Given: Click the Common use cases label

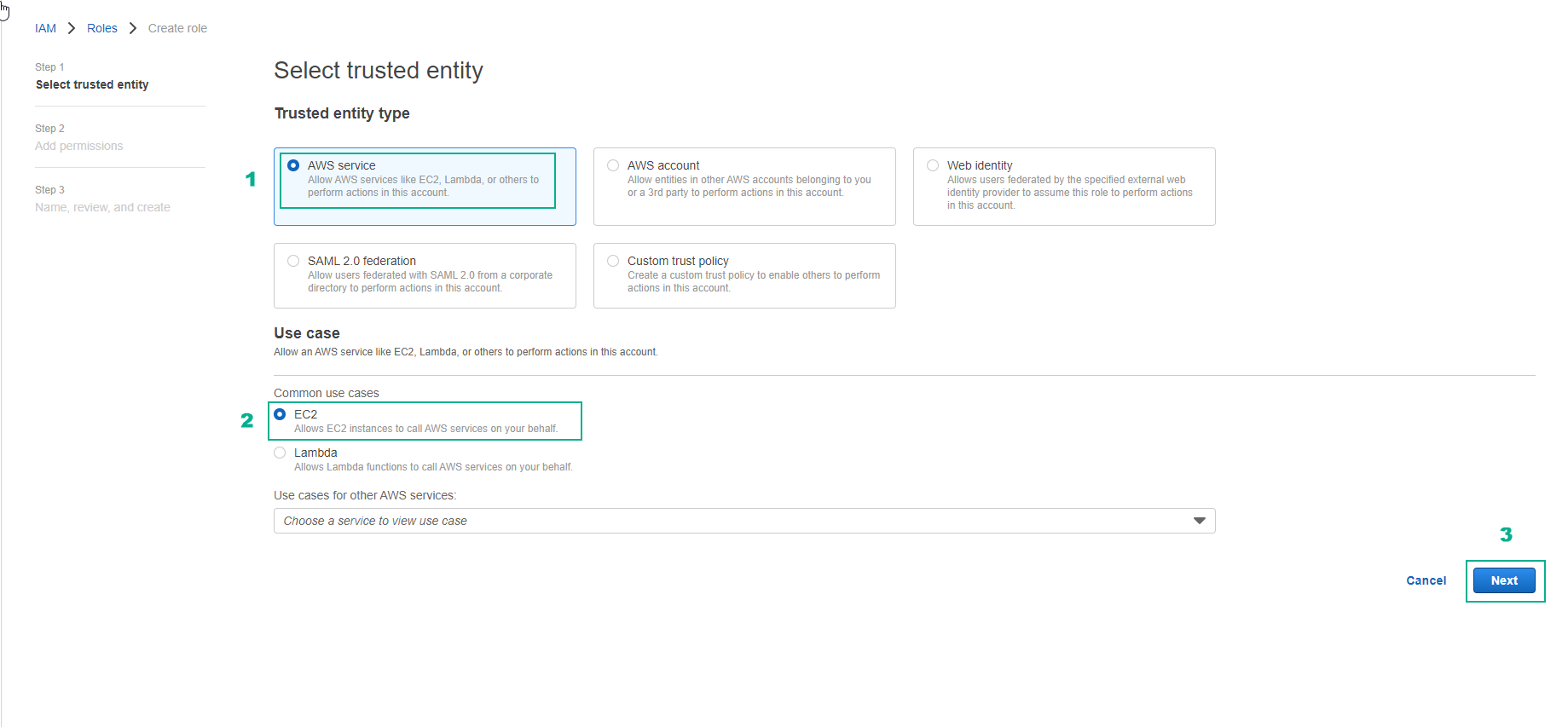Looking at the screenshot, I should tap(327, 393).
